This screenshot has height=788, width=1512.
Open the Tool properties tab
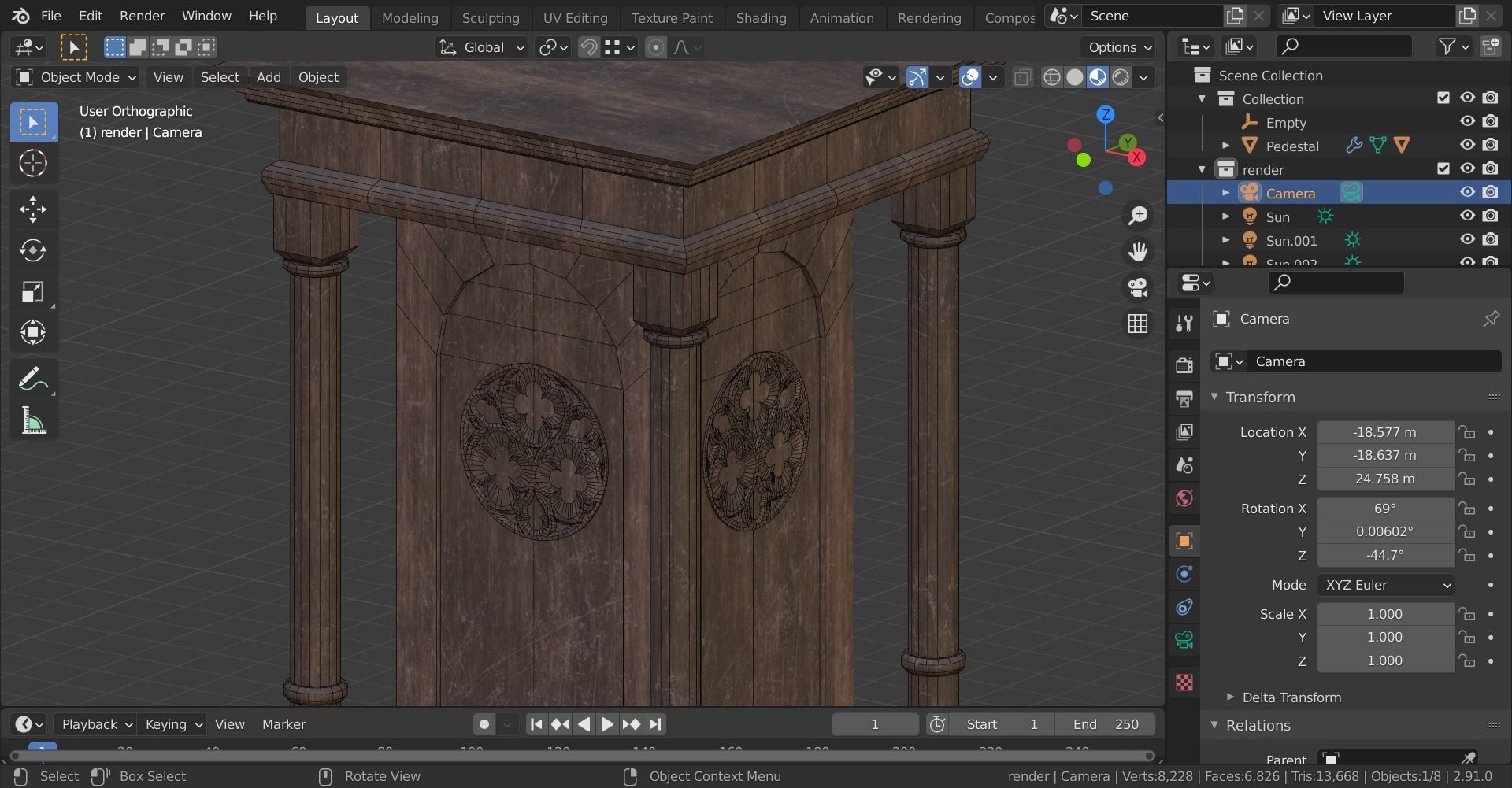pos(1184,324)
